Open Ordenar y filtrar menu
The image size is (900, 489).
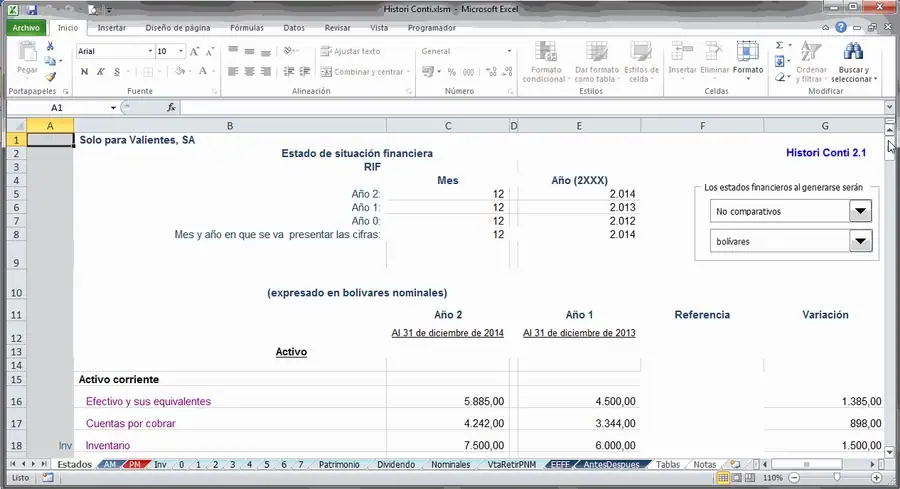[x=811, y=62]
